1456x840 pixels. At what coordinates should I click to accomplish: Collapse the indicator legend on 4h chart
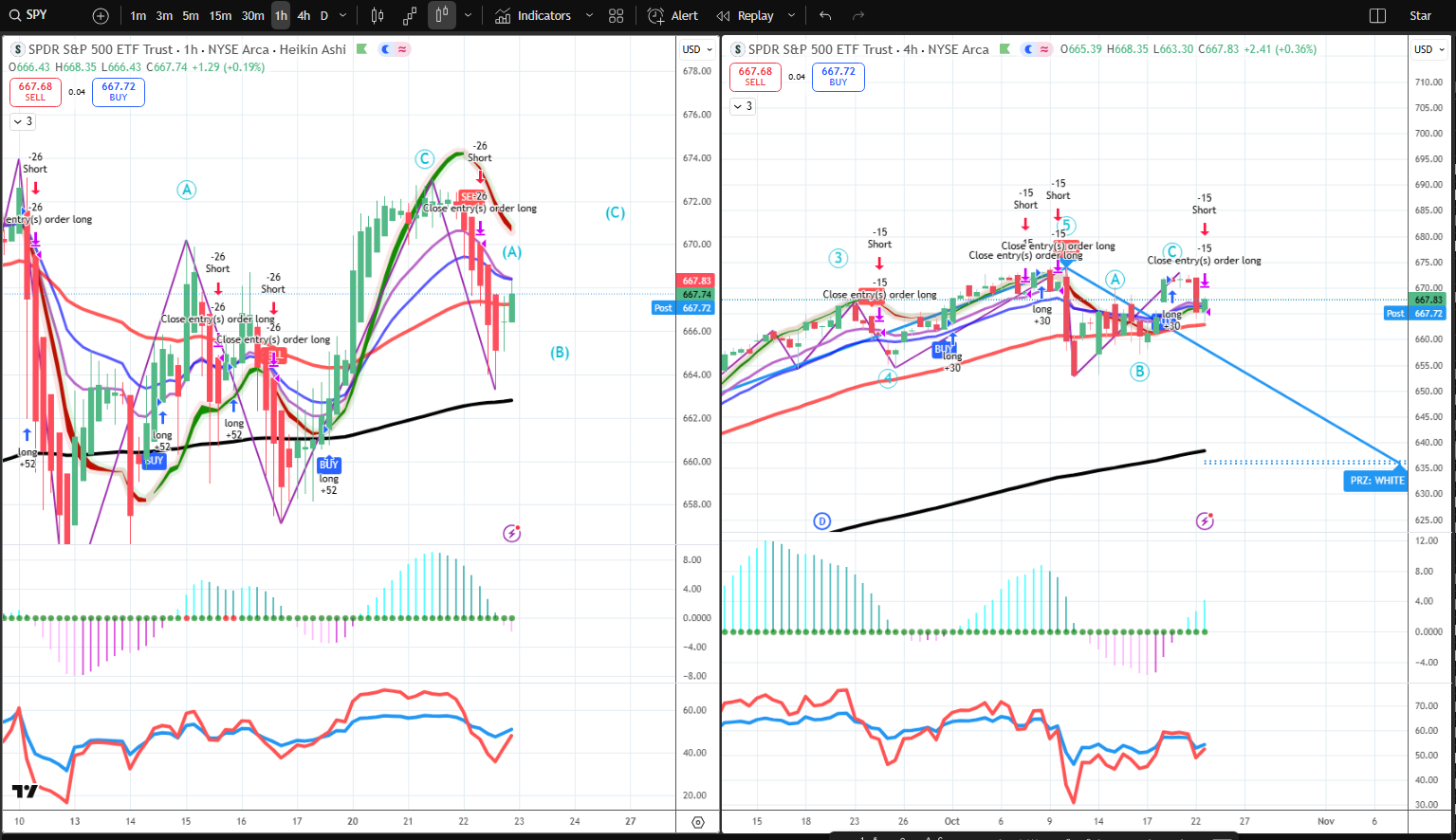click(743, 106)
